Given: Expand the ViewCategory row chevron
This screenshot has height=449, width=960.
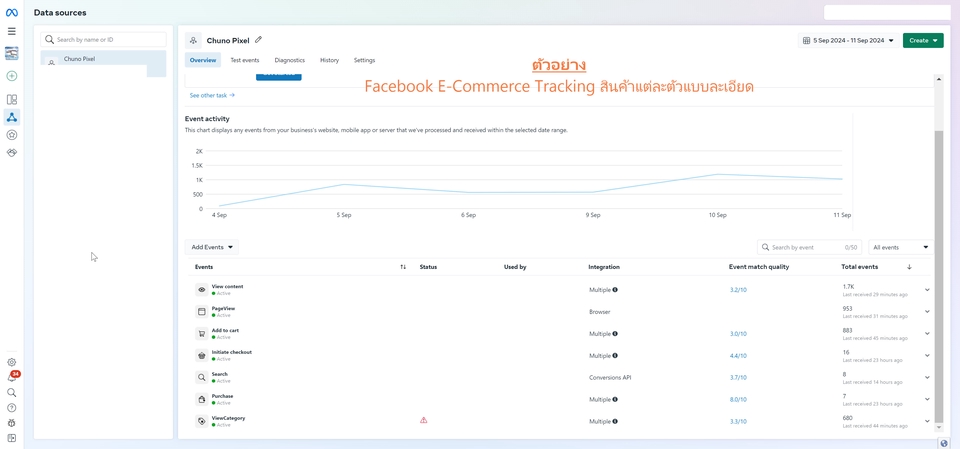Looking at the screenshot, I should point(927,421).
